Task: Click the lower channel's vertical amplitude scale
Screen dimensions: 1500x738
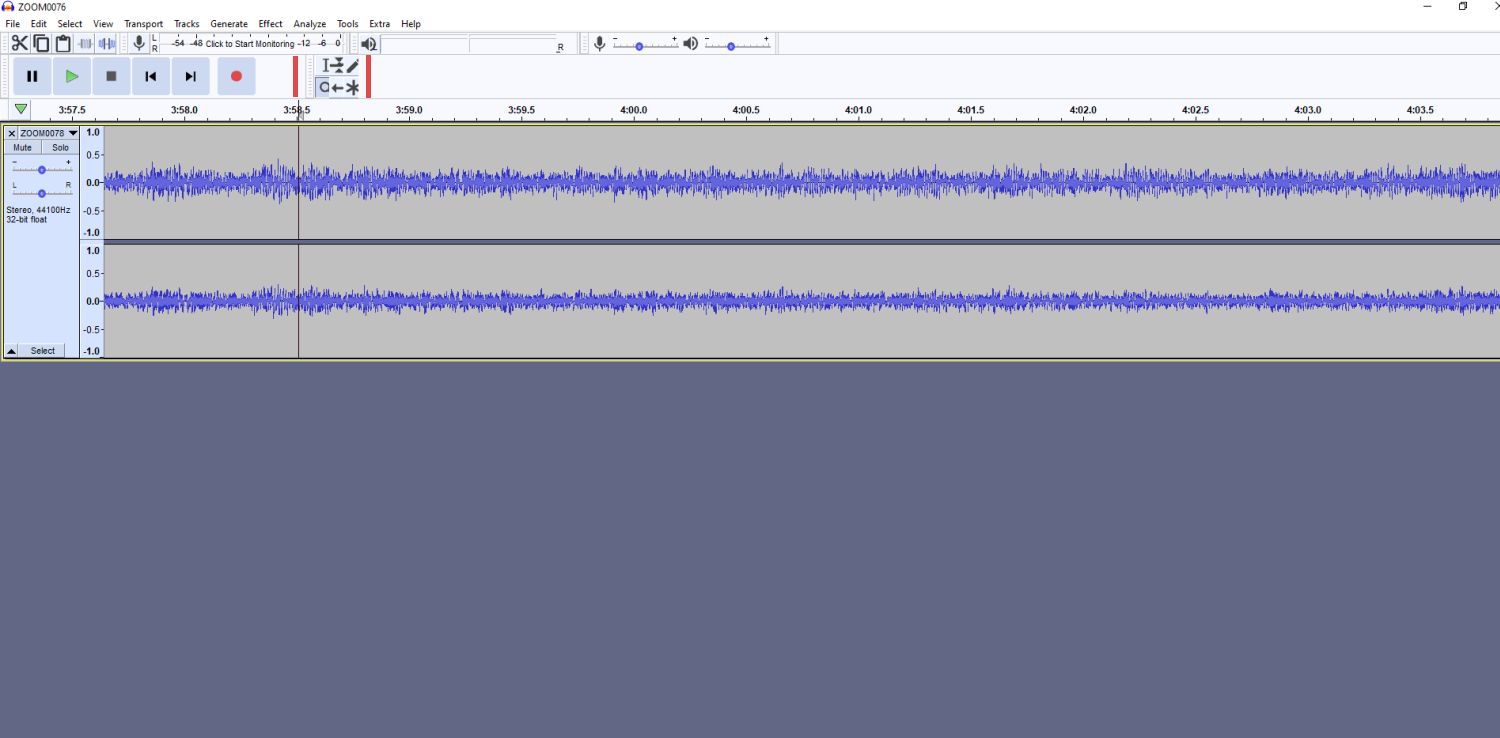Action: [92, 301]
